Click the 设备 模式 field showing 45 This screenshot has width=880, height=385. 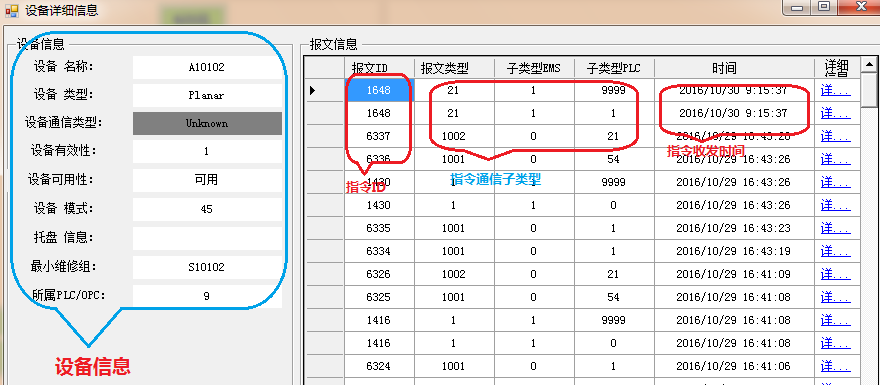(207, 209)
